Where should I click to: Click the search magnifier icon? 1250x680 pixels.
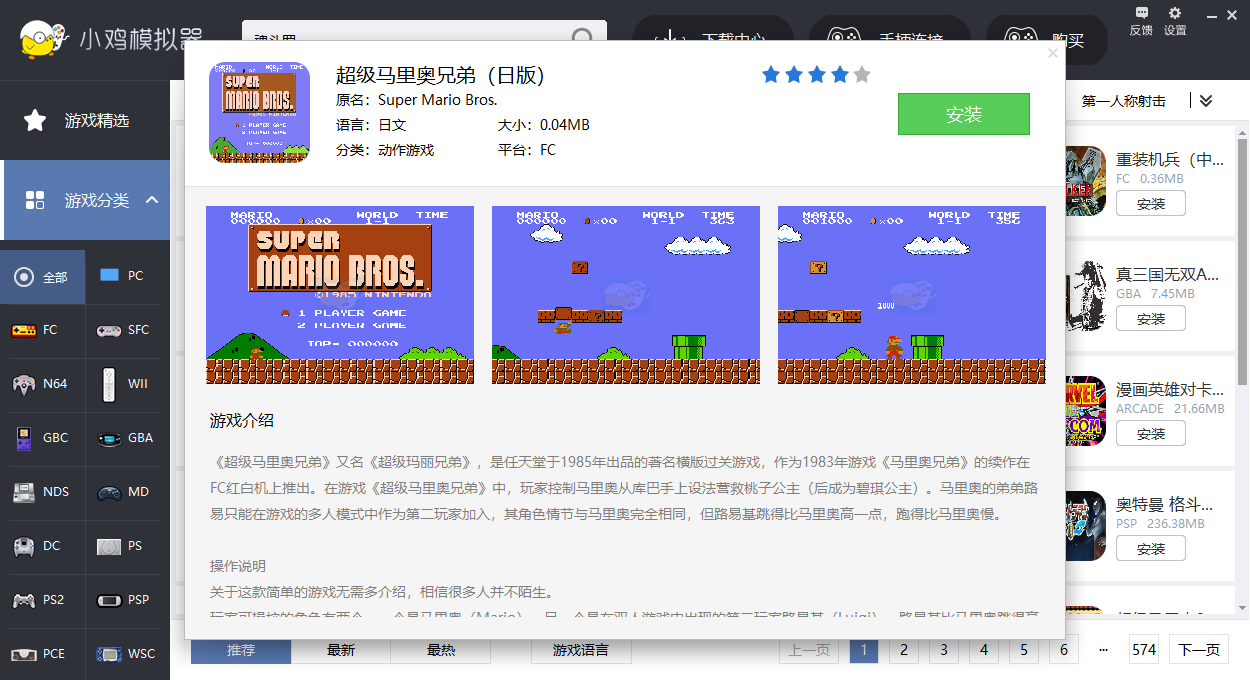(583, 39)
